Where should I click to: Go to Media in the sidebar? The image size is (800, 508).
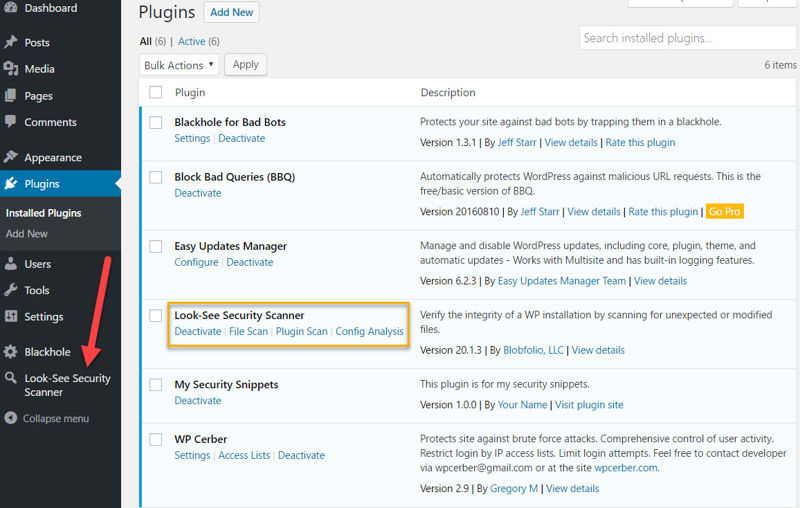(39, 69)
